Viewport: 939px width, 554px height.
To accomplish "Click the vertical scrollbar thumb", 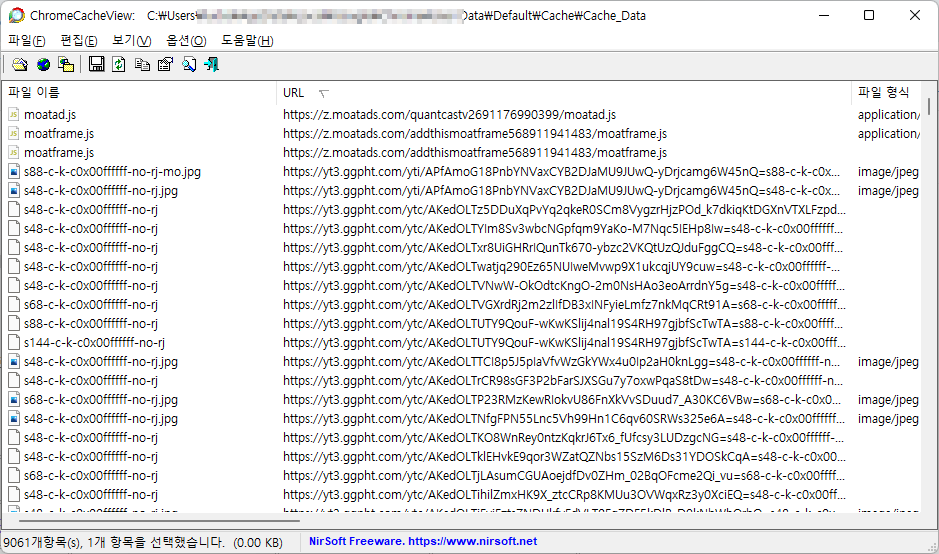I will [929, 106].
